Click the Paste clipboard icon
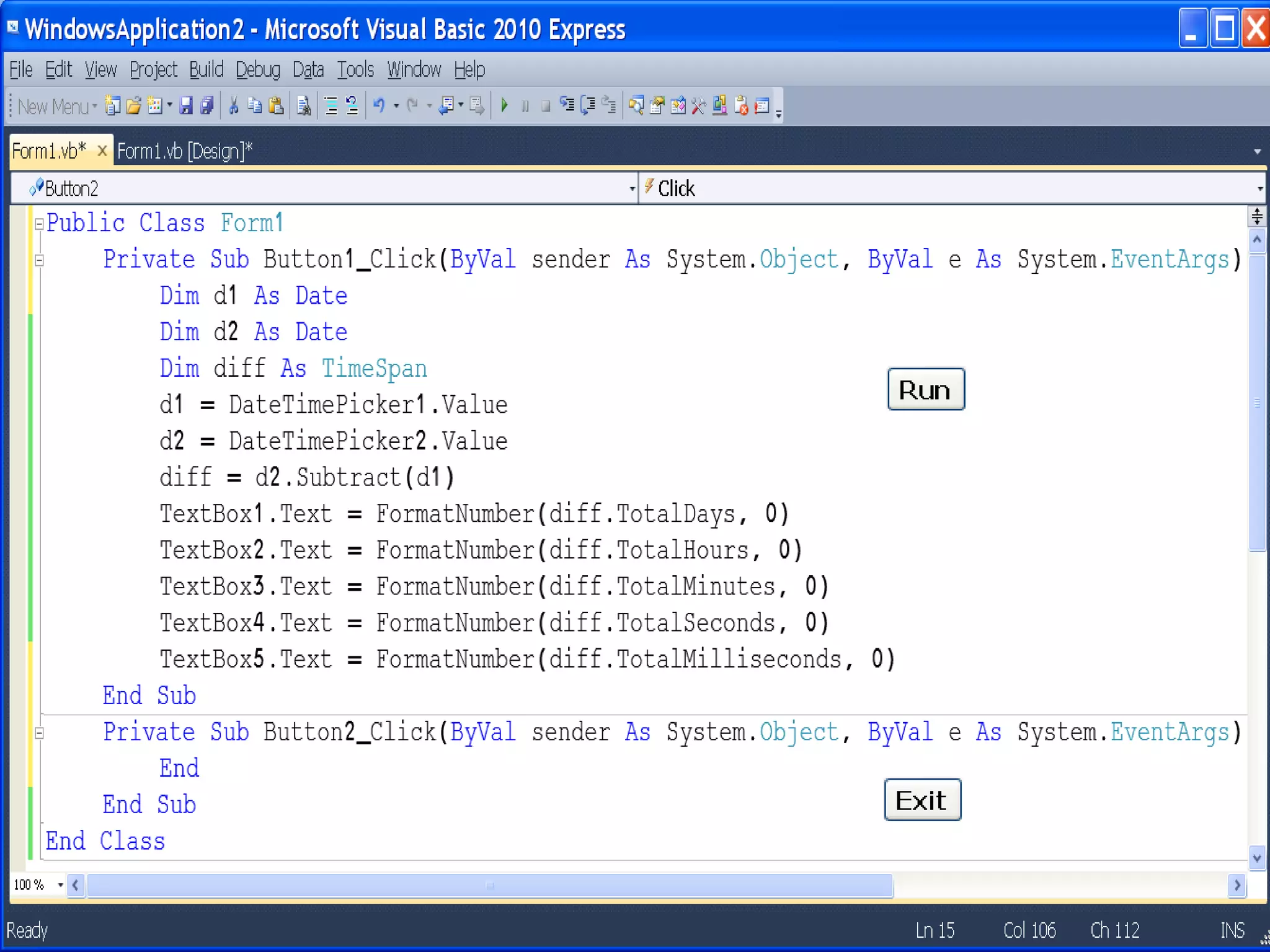This screenshot has width=1270, height=952. click(x=276, y=106)
